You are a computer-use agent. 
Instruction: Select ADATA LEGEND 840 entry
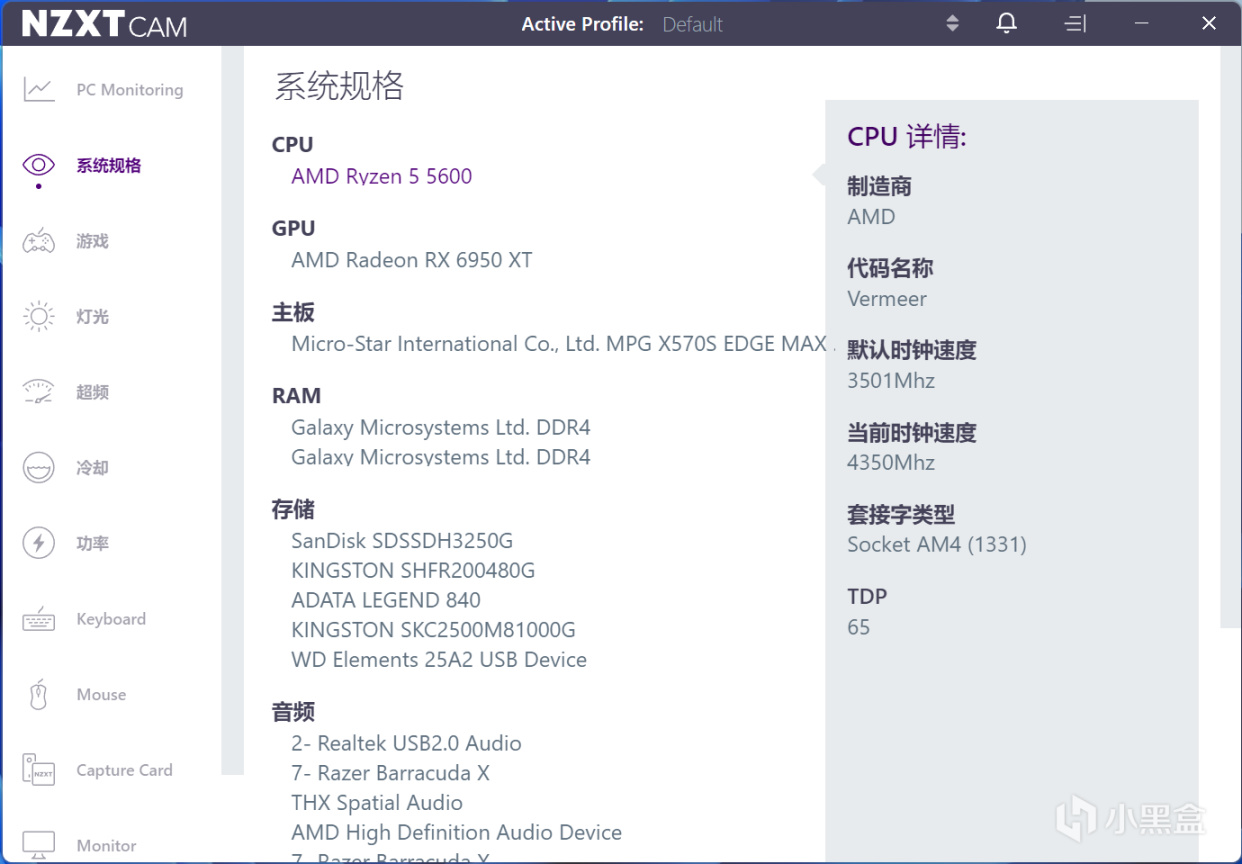click(x=386, y=600)
